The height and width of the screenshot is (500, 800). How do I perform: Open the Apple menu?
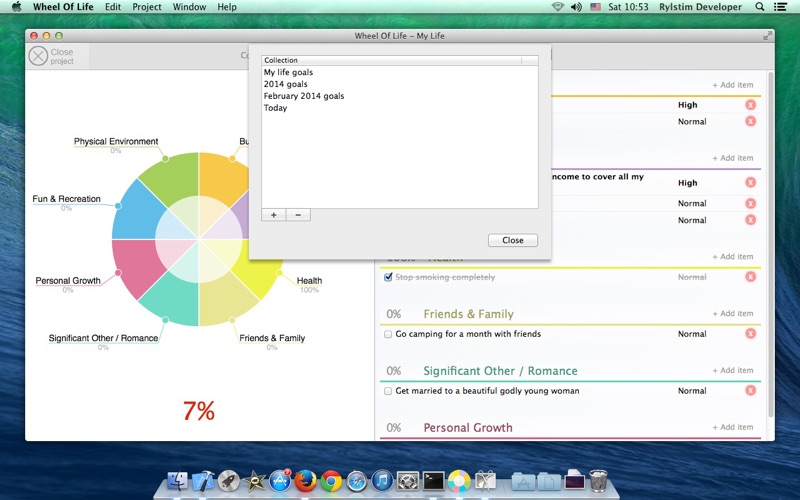pyautogui.click(x=17, y=7)
